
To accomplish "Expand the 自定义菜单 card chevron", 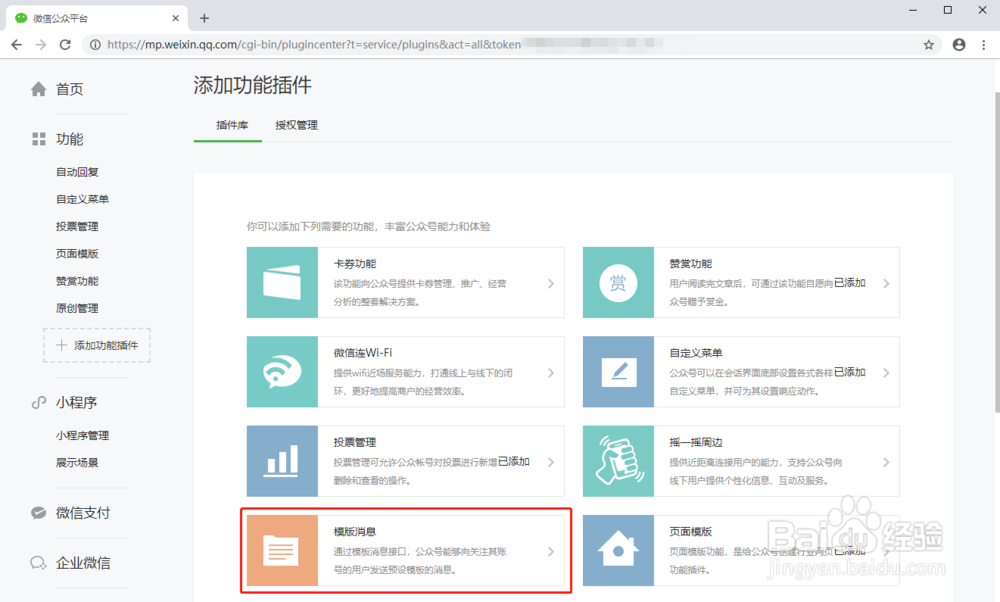I will click(886, 372).
